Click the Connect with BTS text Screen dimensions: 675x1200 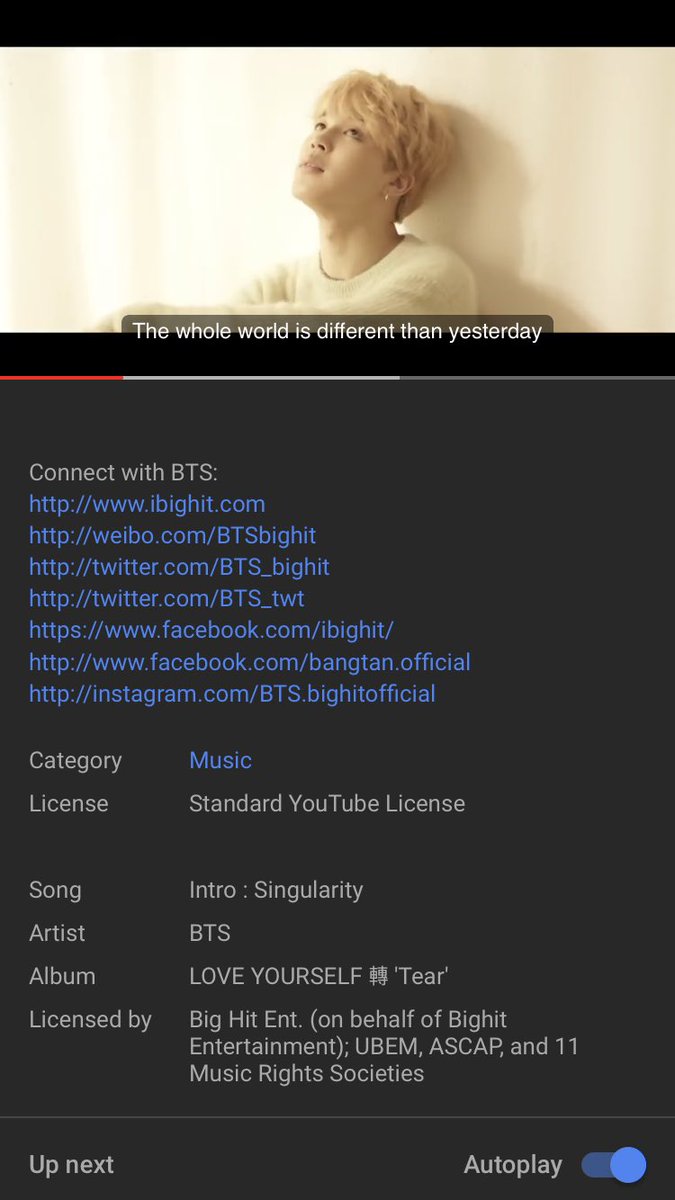pyautogui.click(x=123, y=472)
